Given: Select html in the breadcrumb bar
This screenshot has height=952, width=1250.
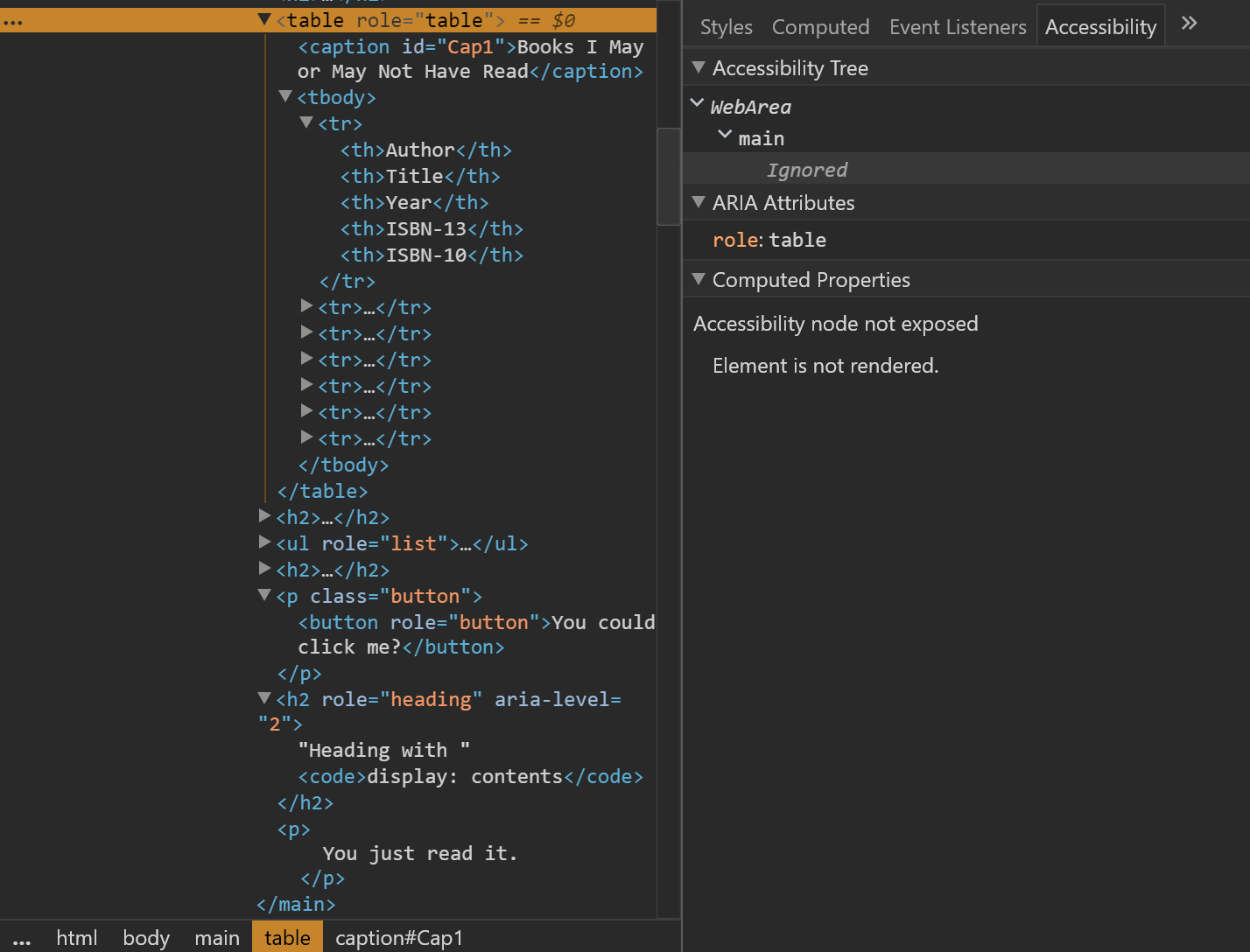Looking at the screenshot, I should [x=77, y=938].
